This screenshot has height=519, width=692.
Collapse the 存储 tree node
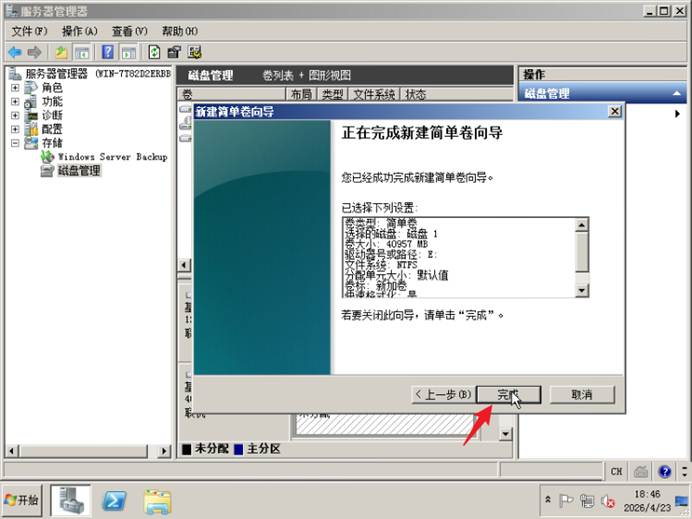point(15,143)
